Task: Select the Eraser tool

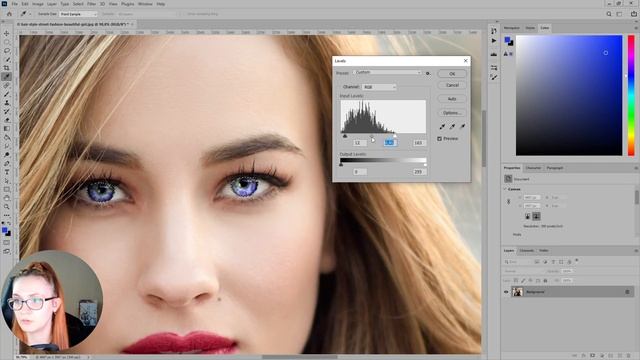Action: pos(7,120)
